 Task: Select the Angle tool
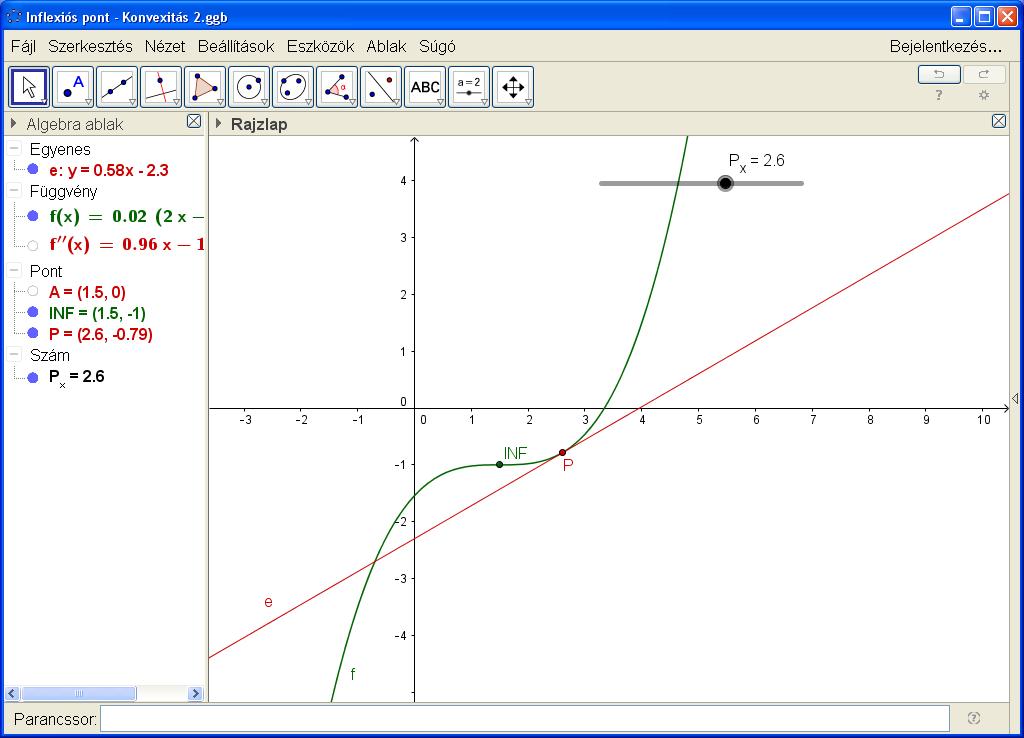[337, 87]
